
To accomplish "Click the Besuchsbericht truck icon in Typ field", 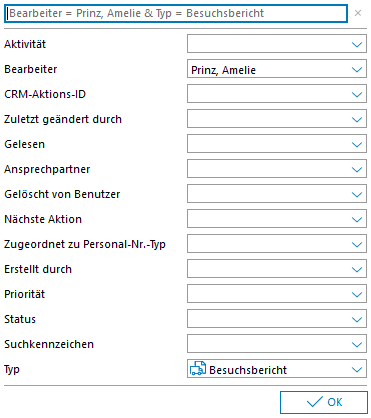I will click(x=198, y=369).
